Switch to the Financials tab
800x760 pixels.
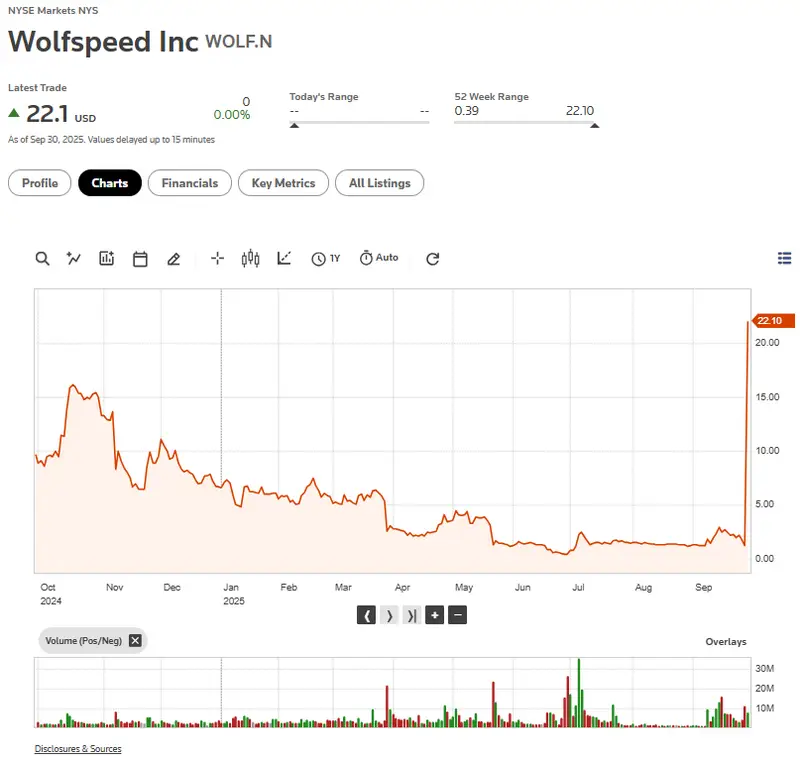(189, 183)
